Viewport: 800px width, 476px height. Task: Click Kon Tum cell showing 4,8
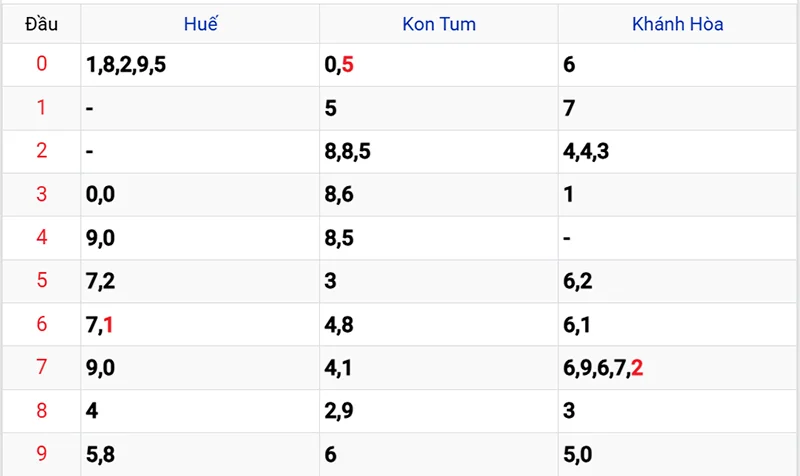pyautogui.click(x=339, y=324)
